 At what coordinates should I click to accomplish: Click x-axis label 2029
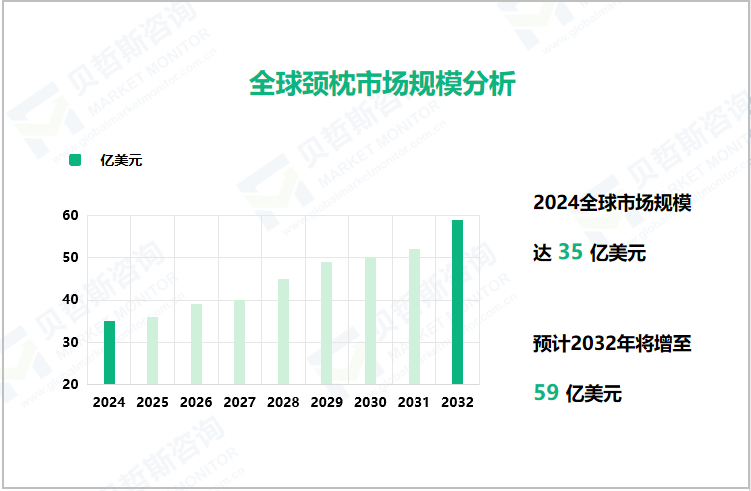[327, 402]
